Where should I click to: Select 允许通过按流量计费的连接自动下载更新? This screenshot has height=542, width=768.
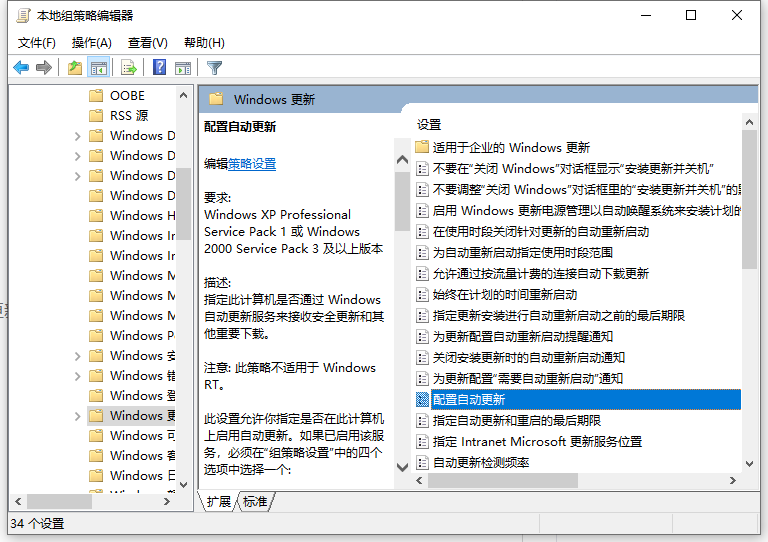pyautogui.click(x=541, y=274)
